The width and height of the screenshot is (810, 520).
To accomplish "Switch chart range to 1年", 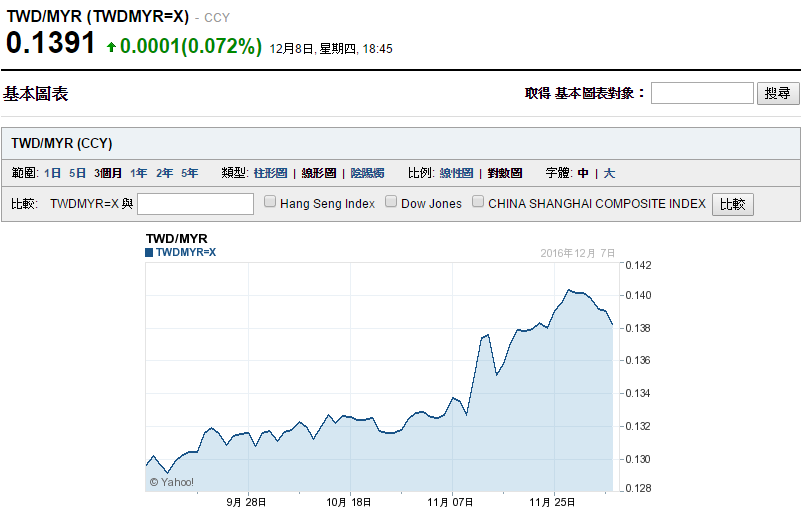I will pos(138,173).
